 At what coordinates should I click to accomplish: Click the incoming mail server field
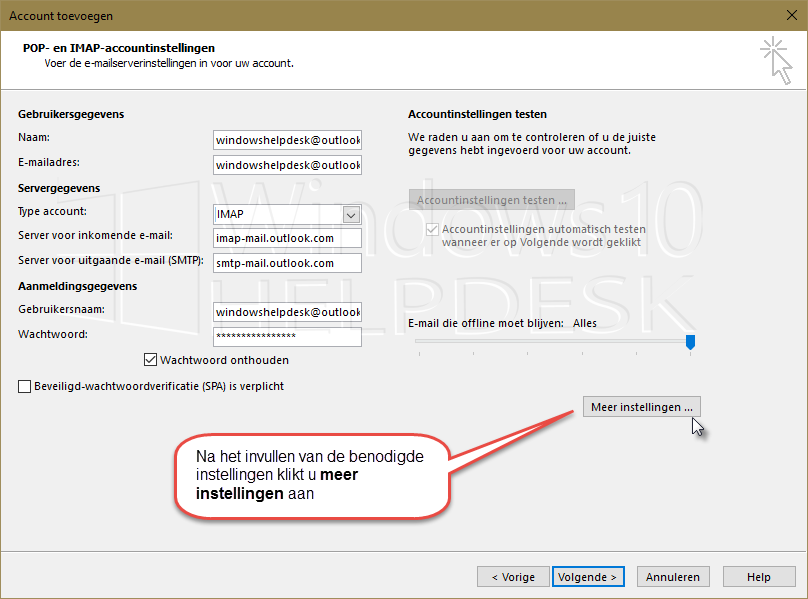click(x=287, y=238)
